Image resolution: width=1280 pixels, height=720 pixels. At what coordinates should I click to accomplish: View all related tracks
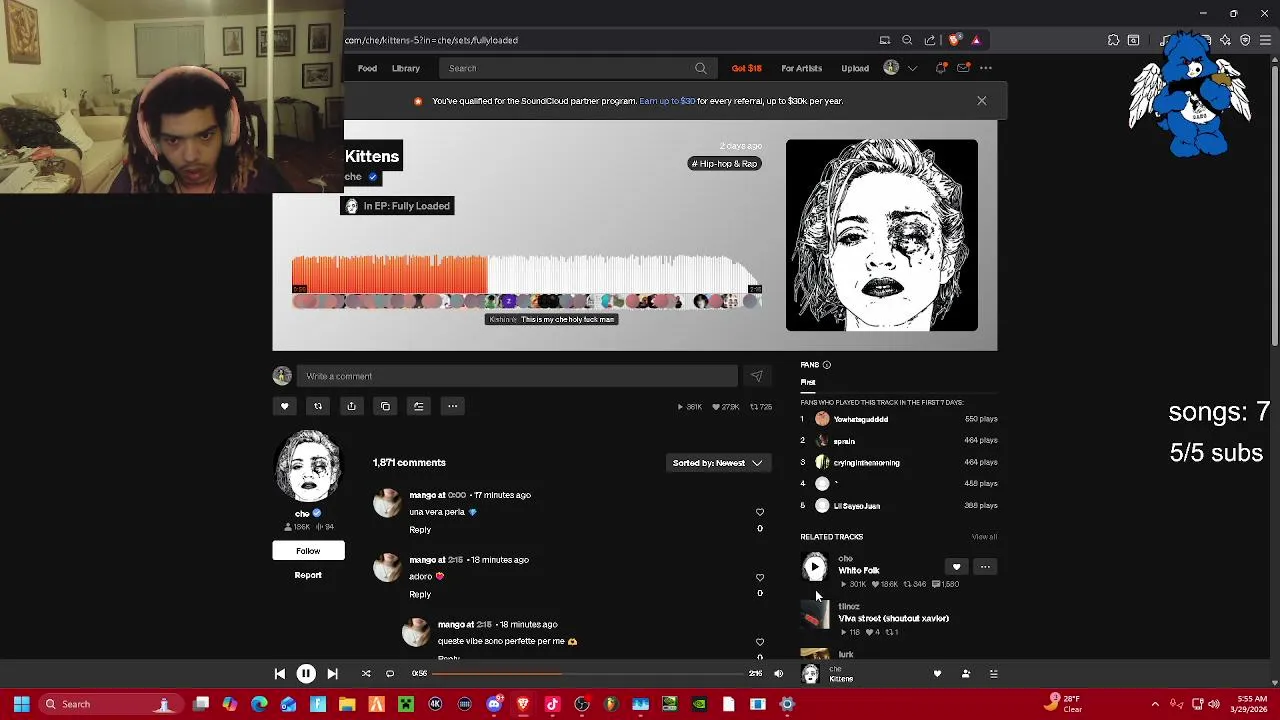(x=984, y=537)
